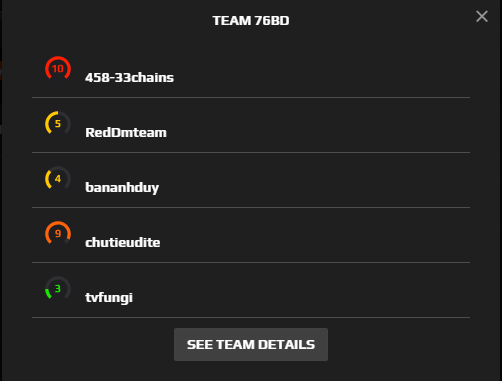Open the bananhduy player name
Viewport: 502px width, 381px height.
pyautogui.click(x=122, y=187)
